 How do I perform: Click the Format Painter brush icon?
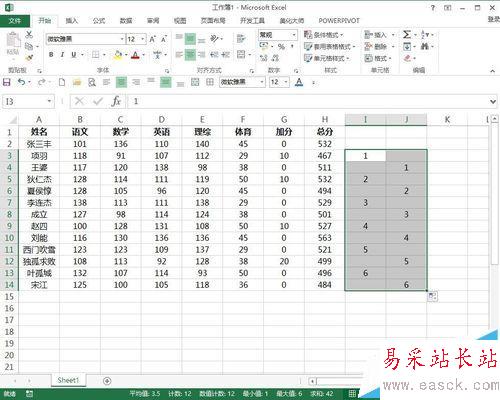click(x=29, y=58)
